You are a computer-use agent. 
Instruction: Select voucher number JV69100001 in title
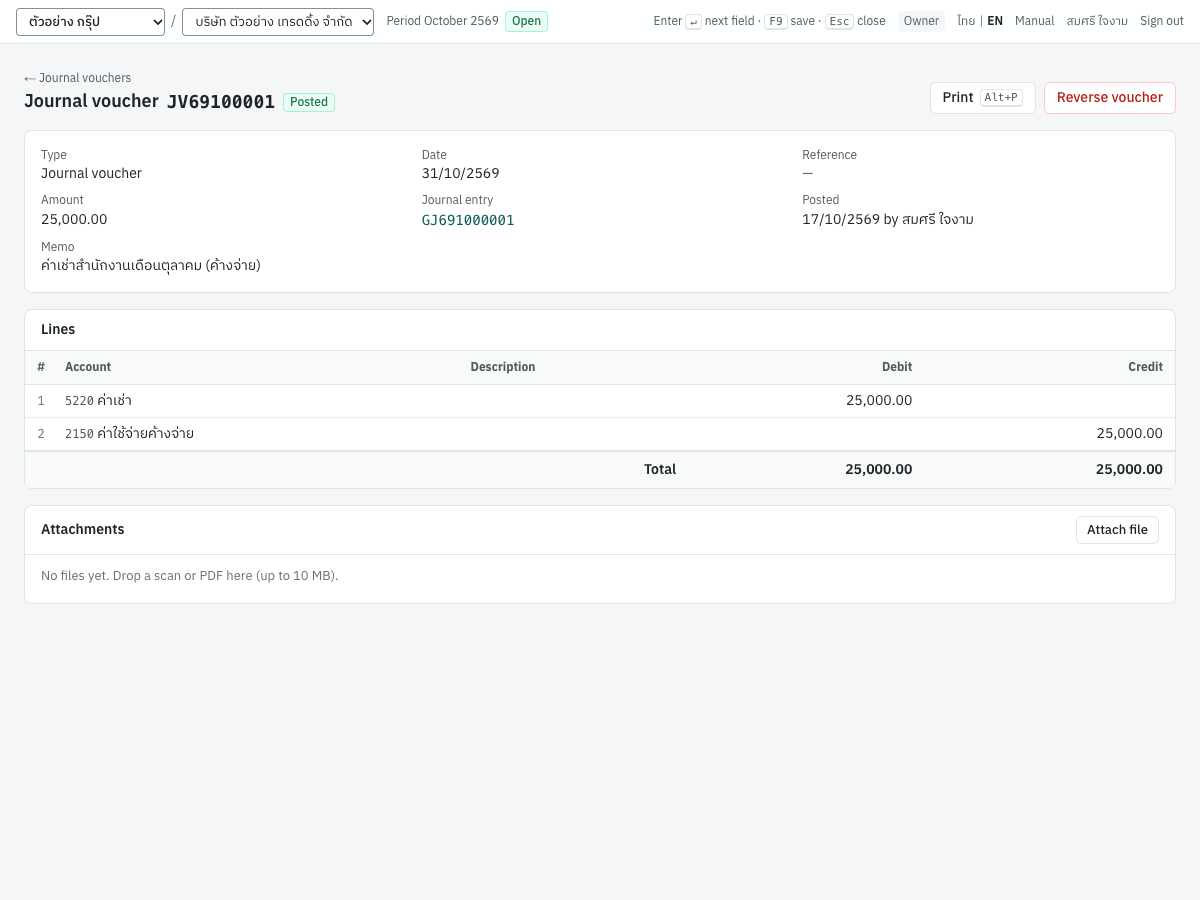point(221,102)
